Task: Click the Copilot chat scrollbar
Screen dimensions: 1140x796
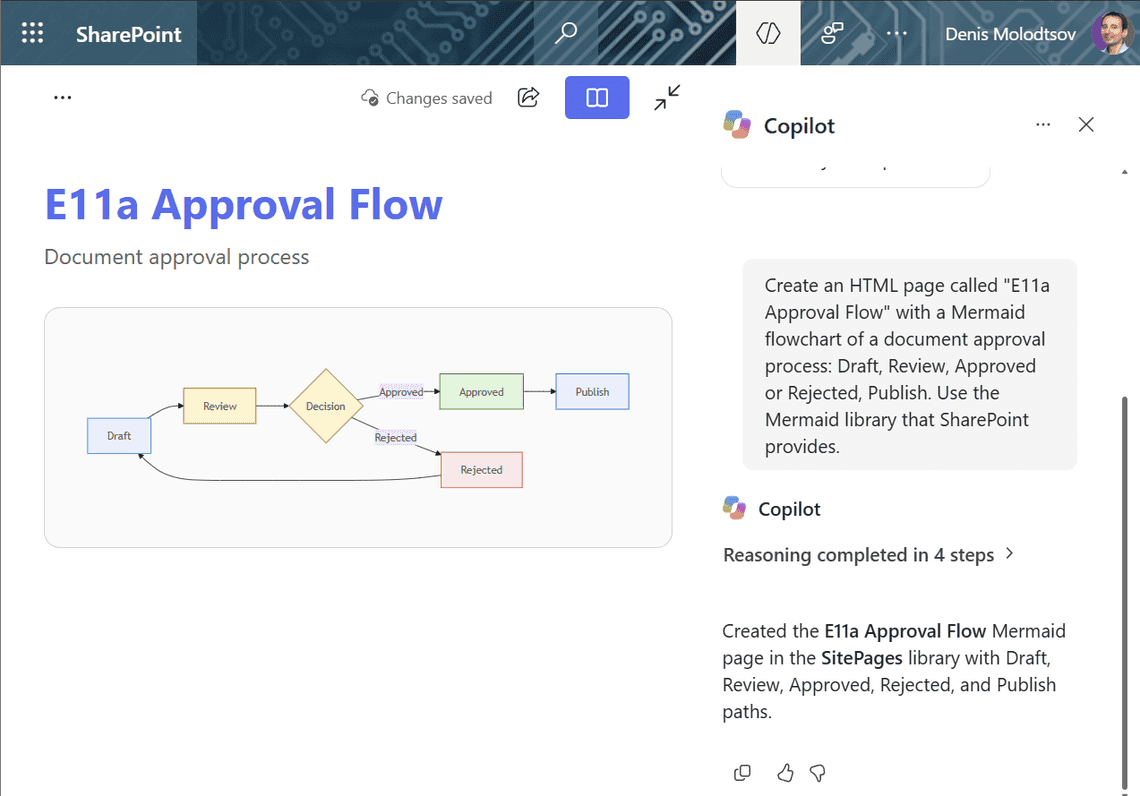Action: (1125, 592)
